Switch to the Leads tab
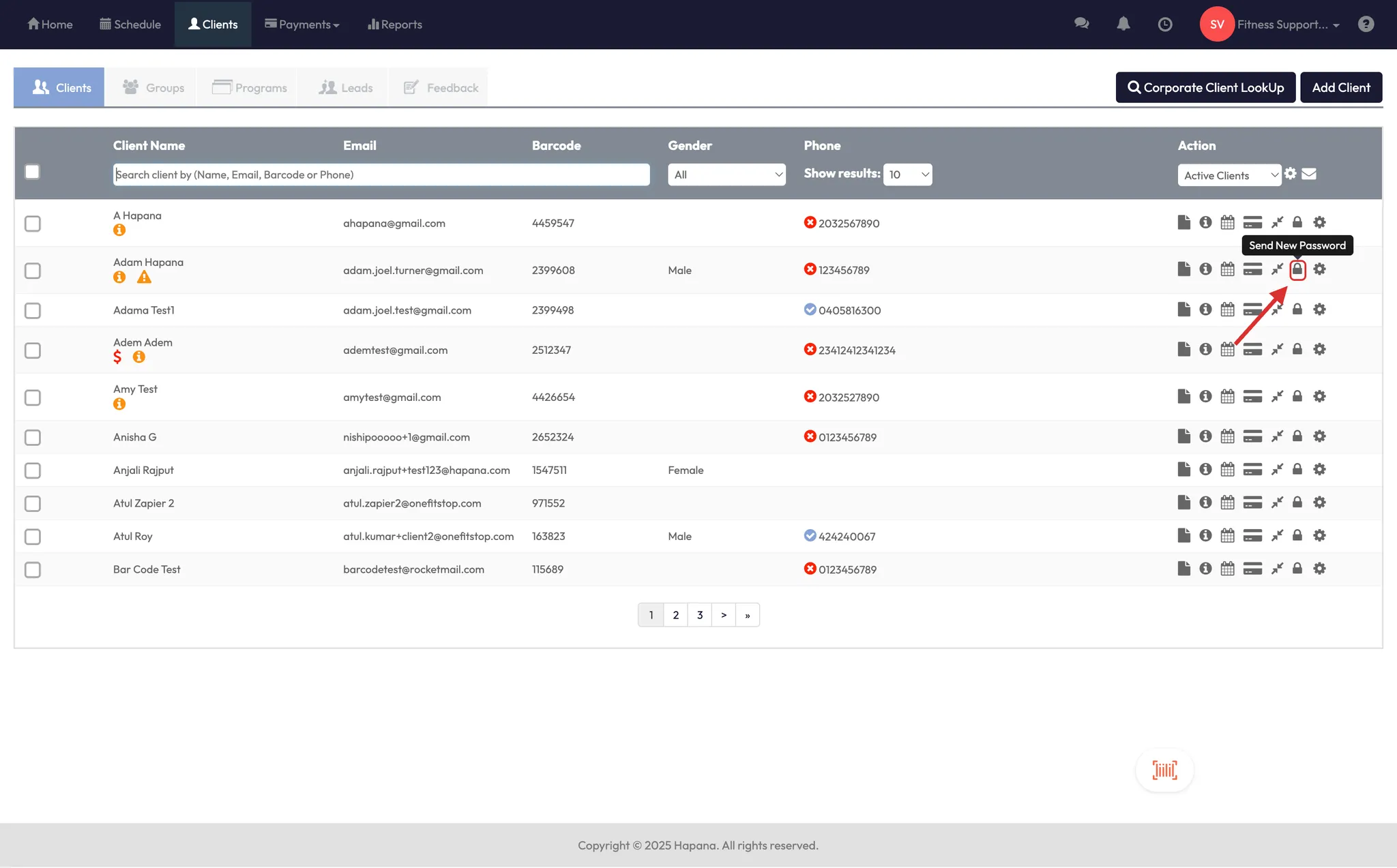Image resolution: width=1397 pixels, height=868 pixels. [x=346, y=88]
